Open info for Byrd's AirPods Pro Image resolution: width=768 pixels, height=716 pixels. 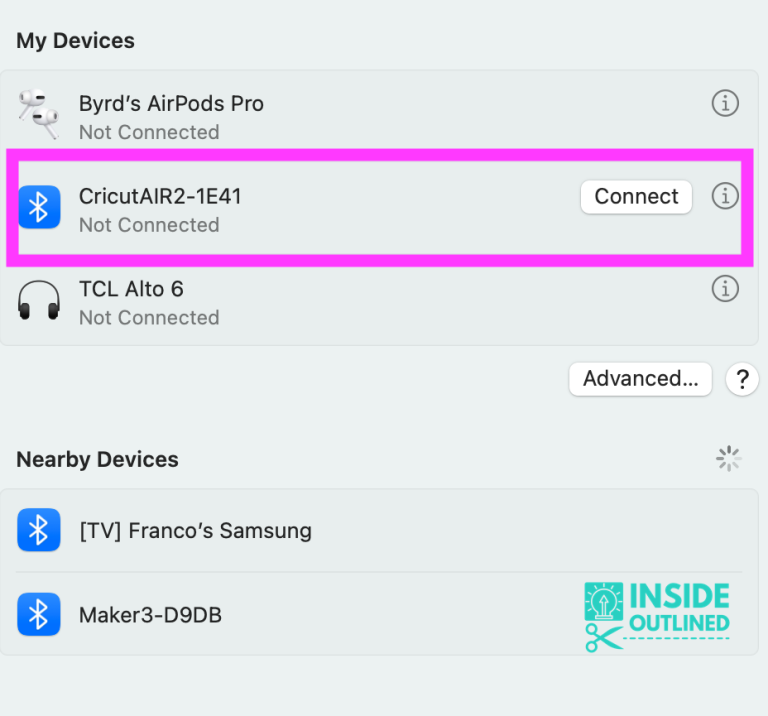pos(725,103)
